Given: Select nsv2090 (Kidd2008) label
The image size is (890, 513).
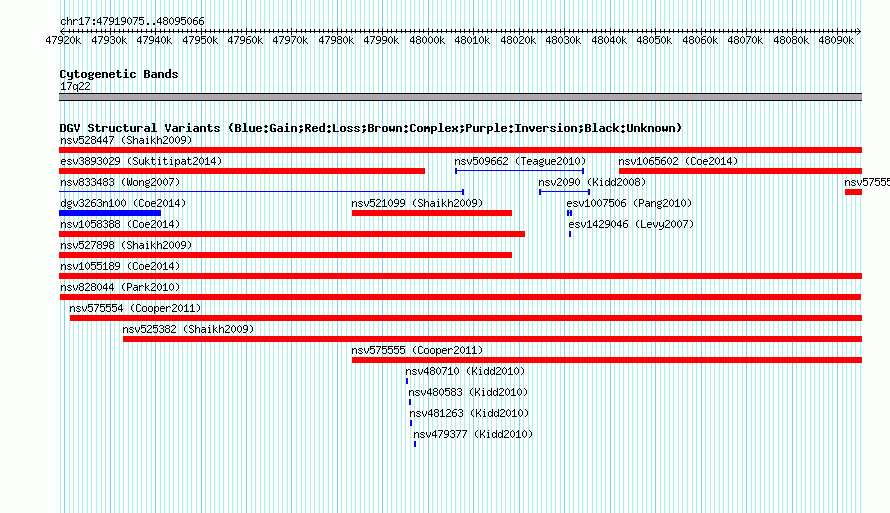Looking at the screenshot, I should [592, 182].
